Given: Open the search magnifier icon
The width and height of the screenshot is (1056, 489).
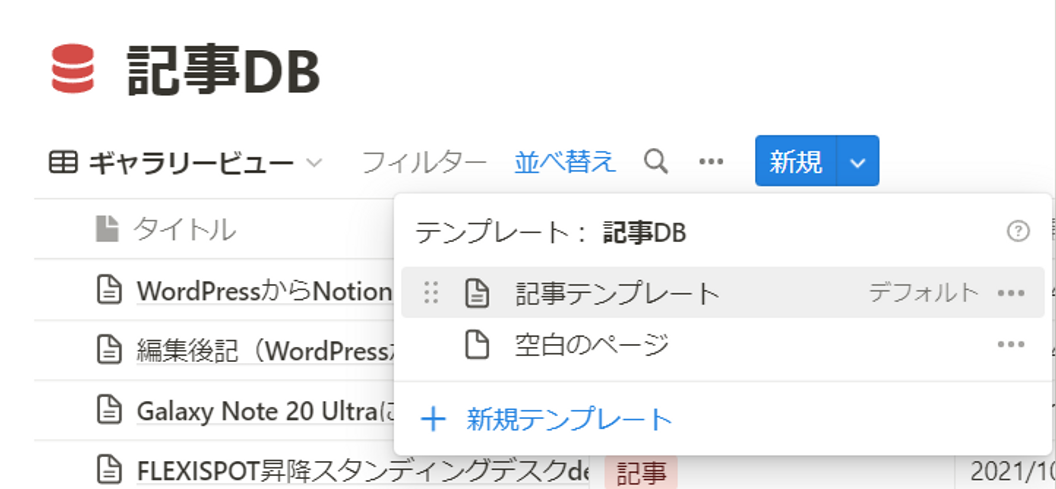Looking at the screenshot, I should [x=656, y=162].
